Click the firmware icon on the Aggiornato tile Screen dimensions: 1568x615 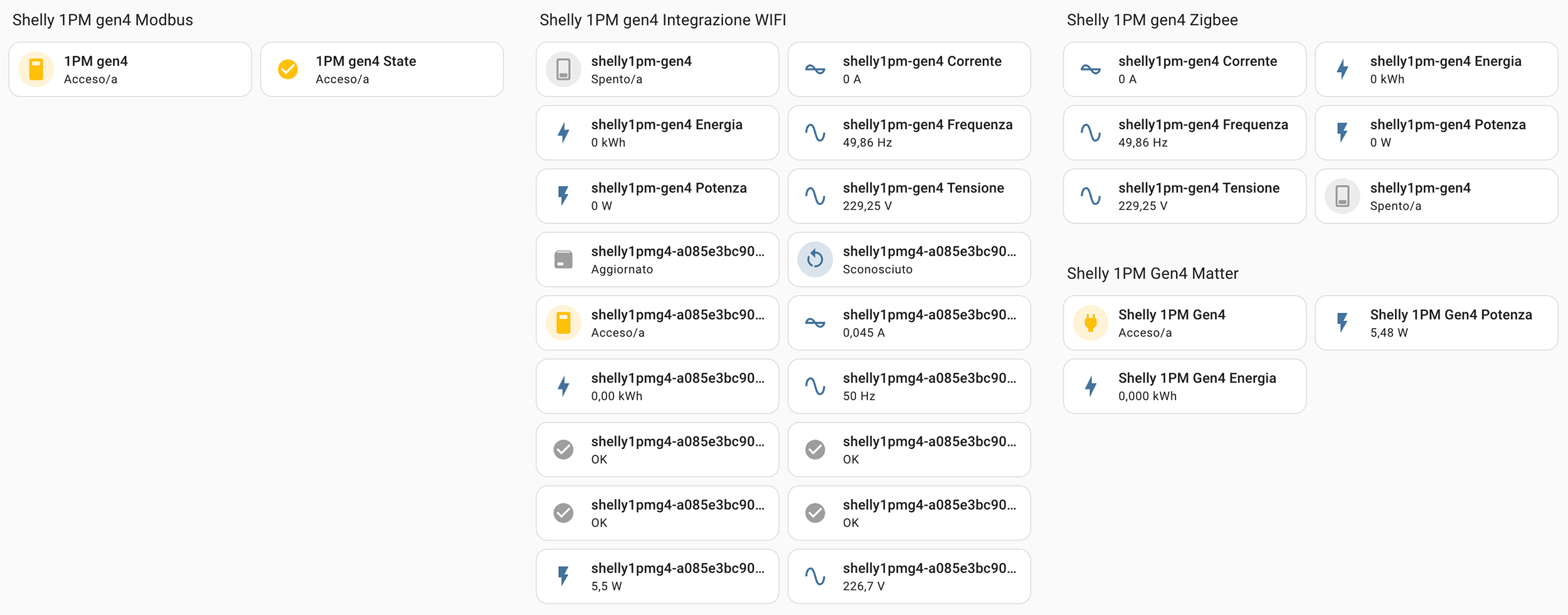click(x=563, y=260)
